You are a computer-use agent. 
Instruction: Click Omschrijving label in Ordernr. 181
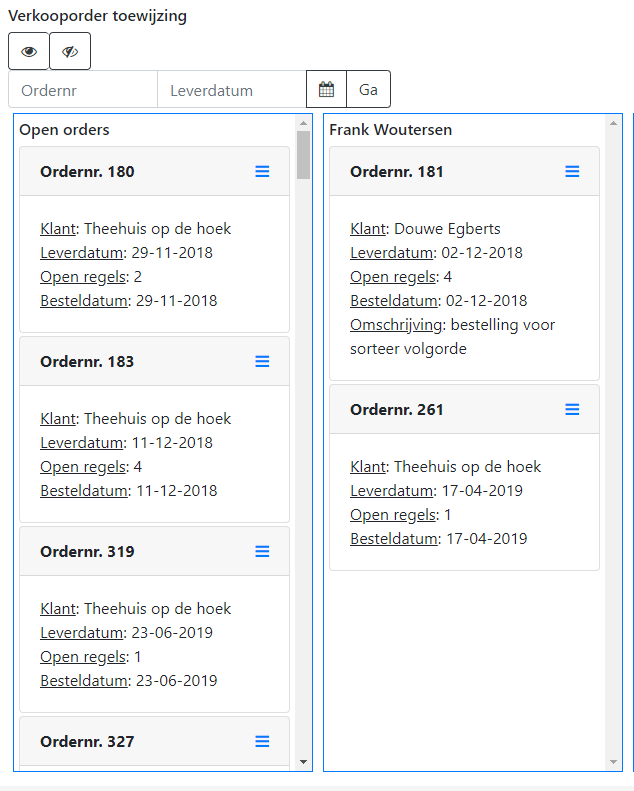pos(397,325)
